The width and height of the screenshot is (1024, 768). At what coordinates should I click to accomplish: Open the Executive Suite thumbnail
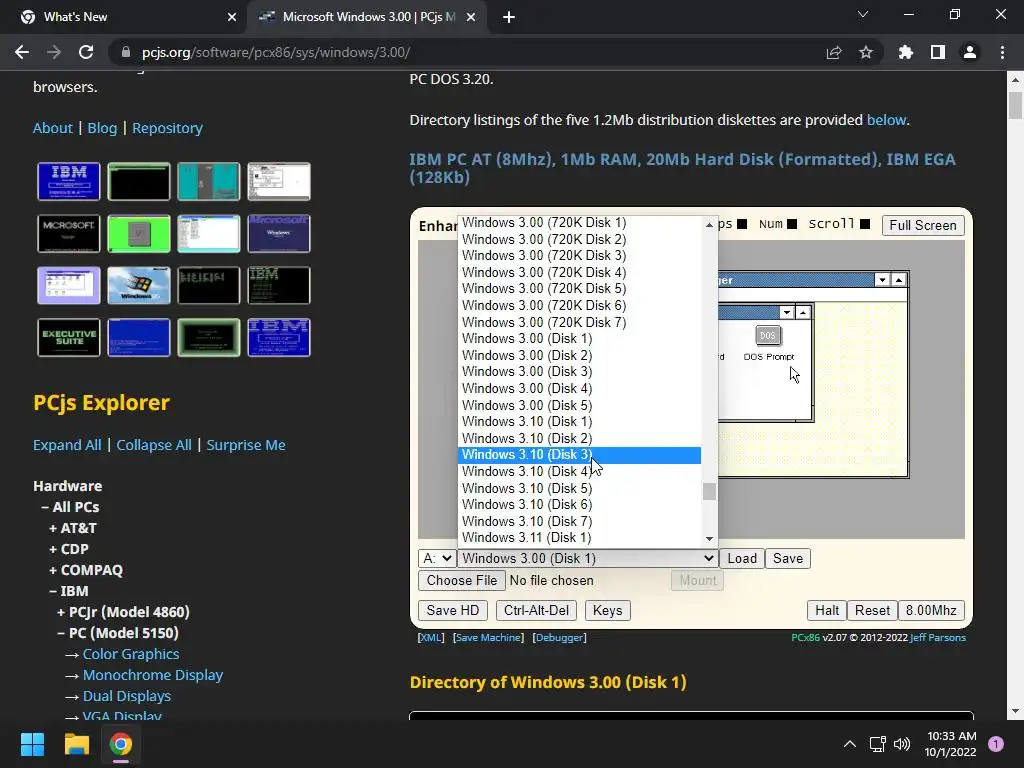pos(69,338)
